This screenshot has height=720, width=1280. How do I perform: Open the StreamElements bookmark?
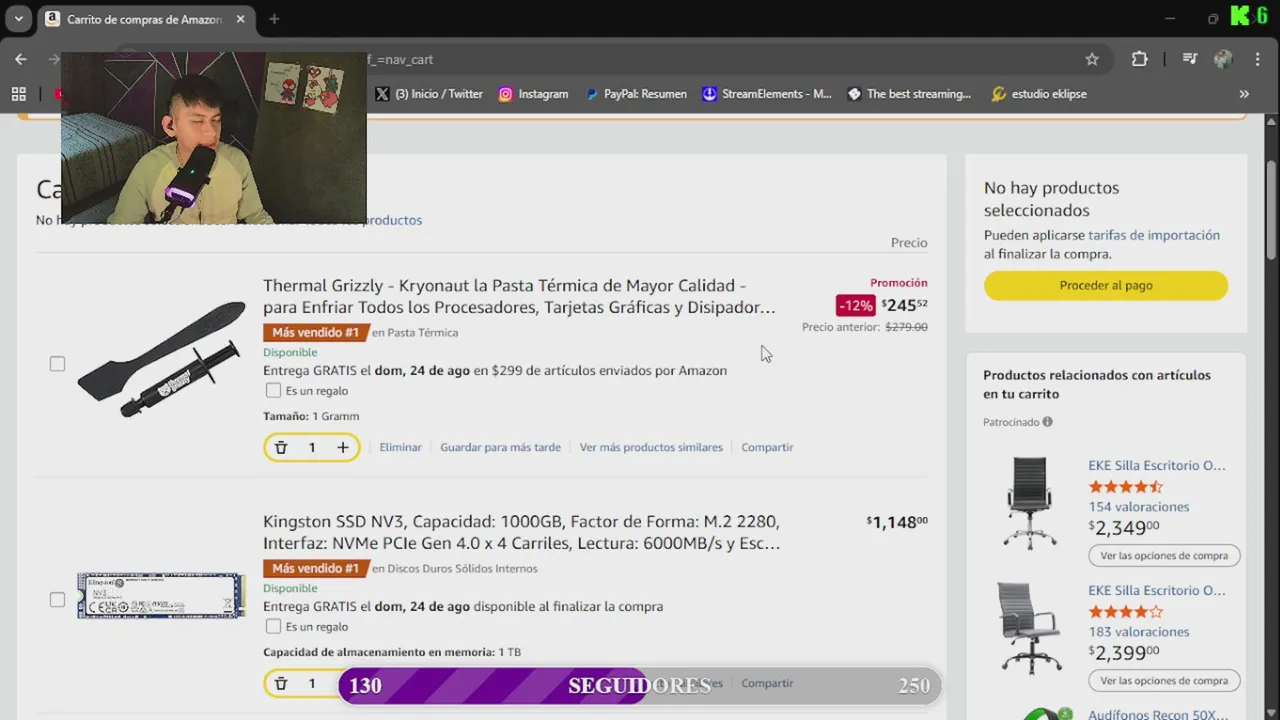tap(767, 94)
